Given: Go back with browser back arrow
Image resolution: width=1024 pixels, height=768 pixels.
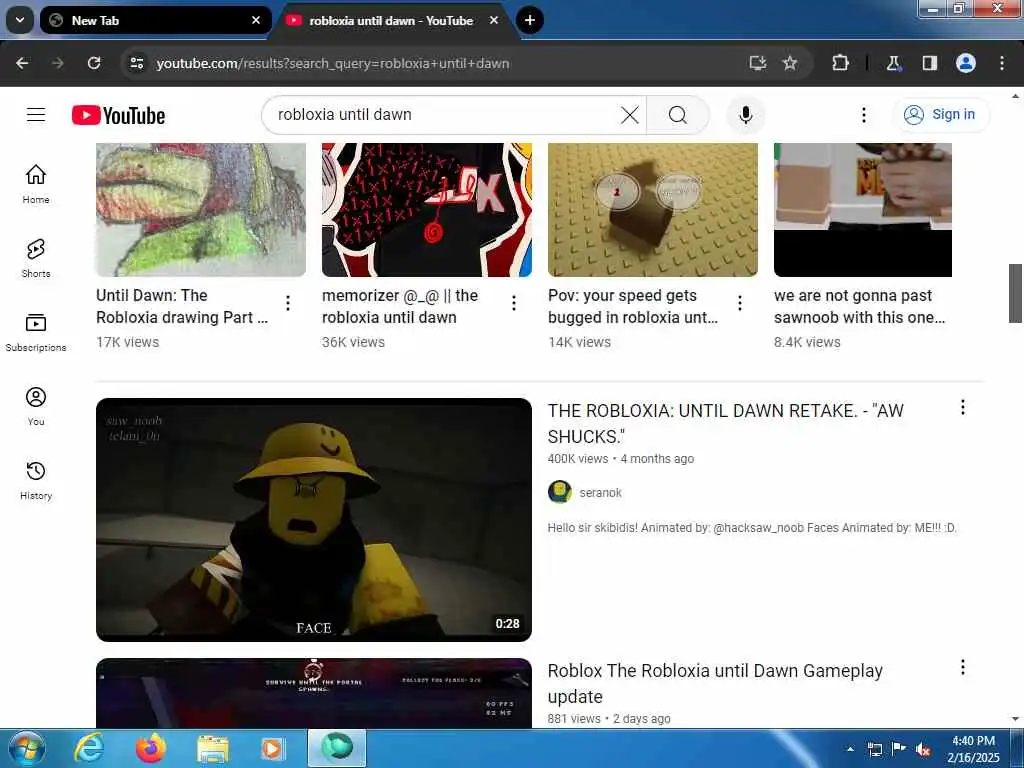Looking at the screenshot, I should pos(22,63).
